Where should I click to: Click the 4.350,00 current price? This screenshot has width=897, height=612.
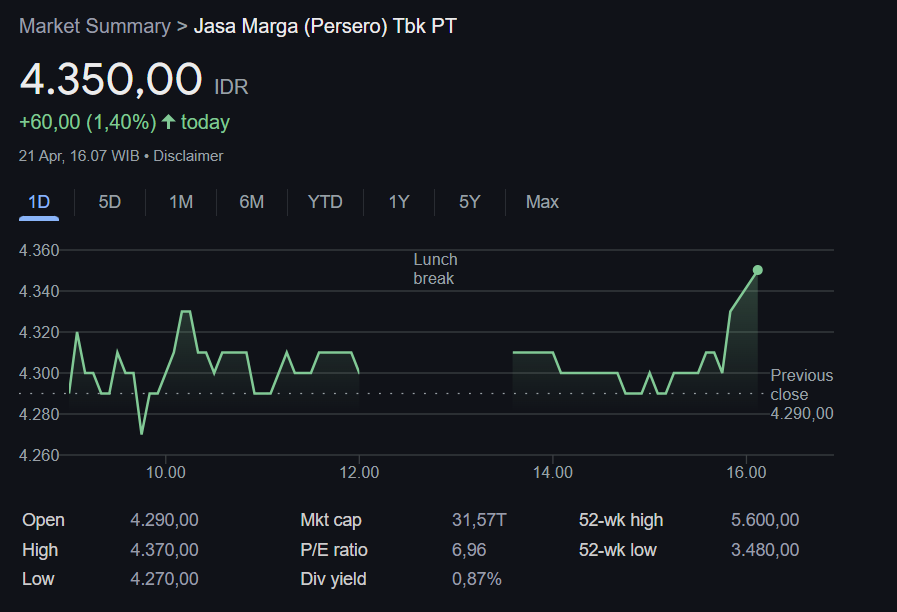click(111, 79)
